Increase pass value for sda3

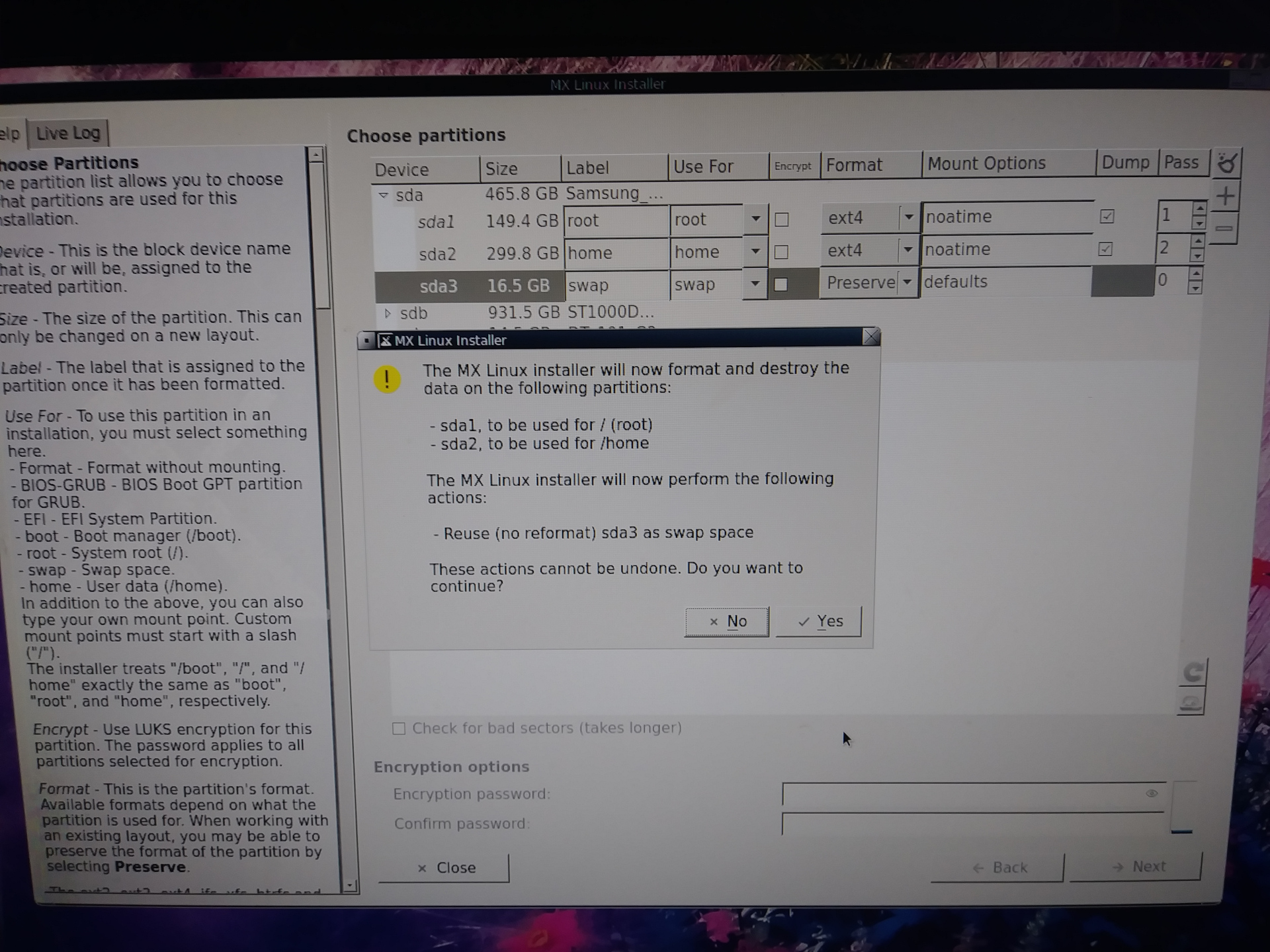click(x=1195, y=274)
